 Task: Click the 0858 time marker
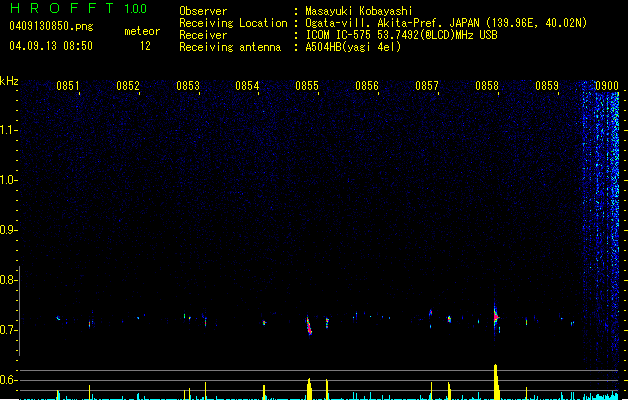coord(487,86)
